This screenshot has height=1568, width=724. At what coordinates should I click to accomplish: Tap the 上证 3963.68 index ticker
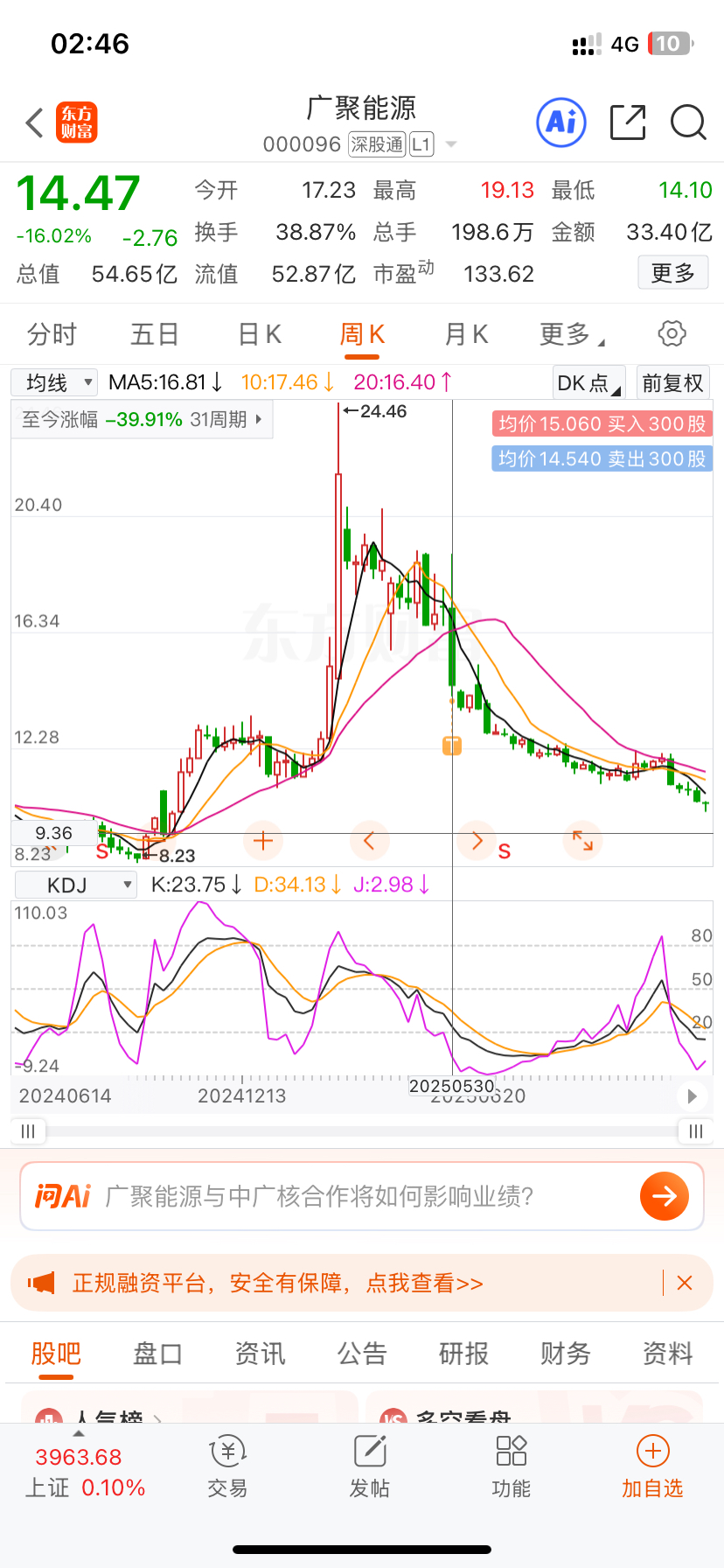pyautogui.click(x=85, y=1472)
